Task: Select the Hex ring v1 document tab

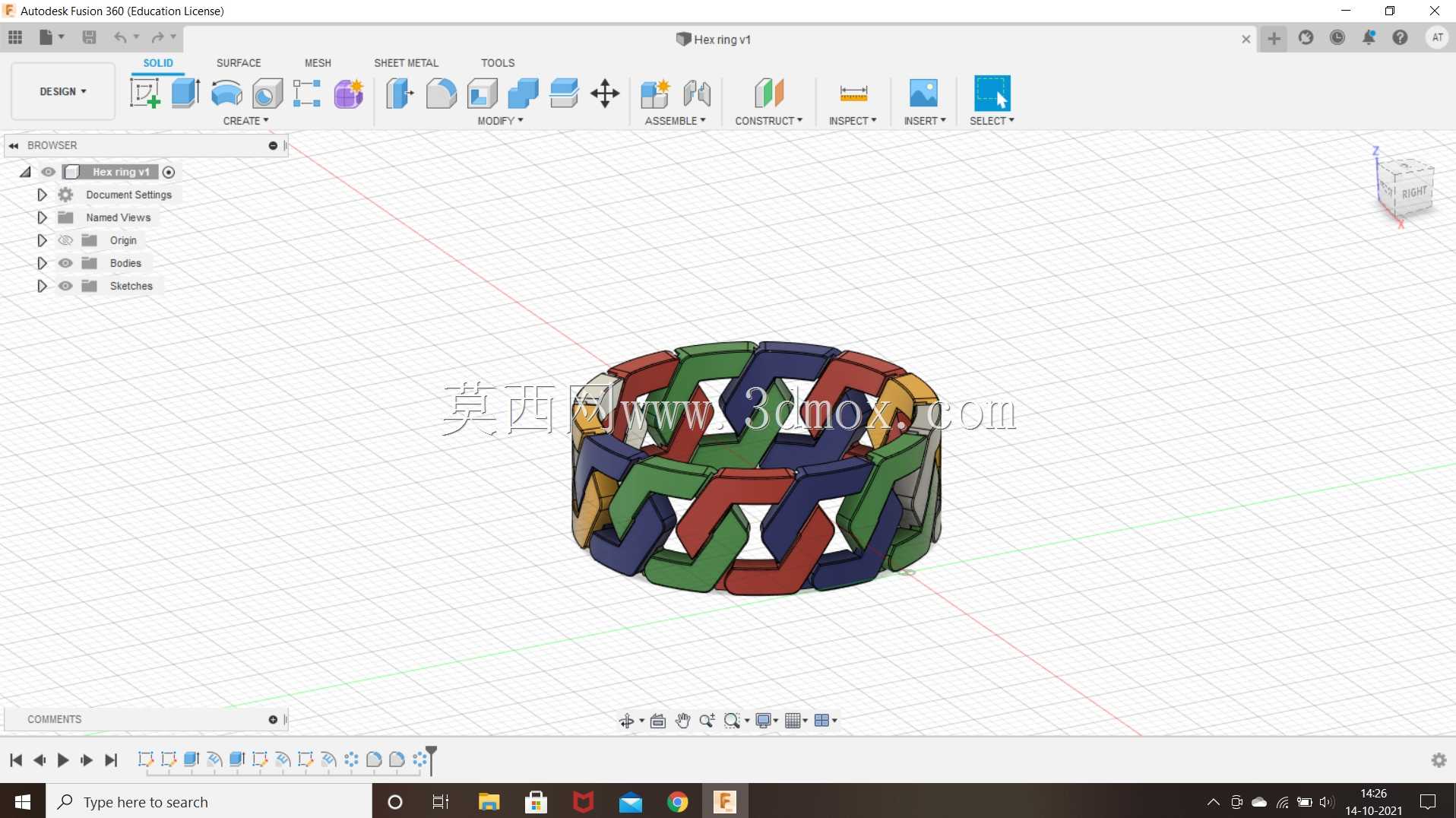Action: [714, 40]
